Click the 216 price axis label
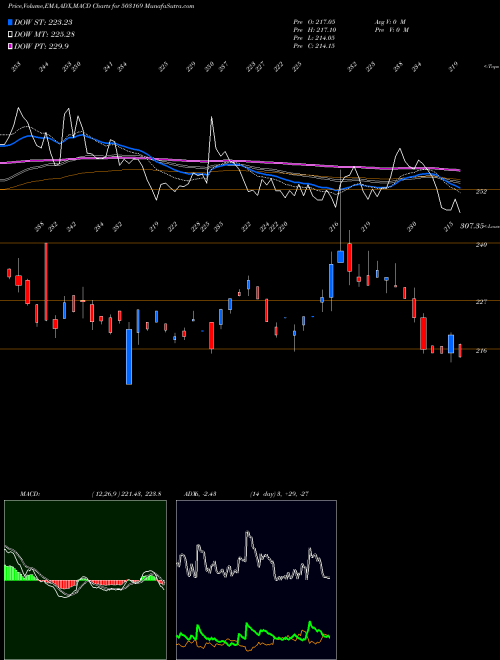500x660 pixels. [481, 351]
